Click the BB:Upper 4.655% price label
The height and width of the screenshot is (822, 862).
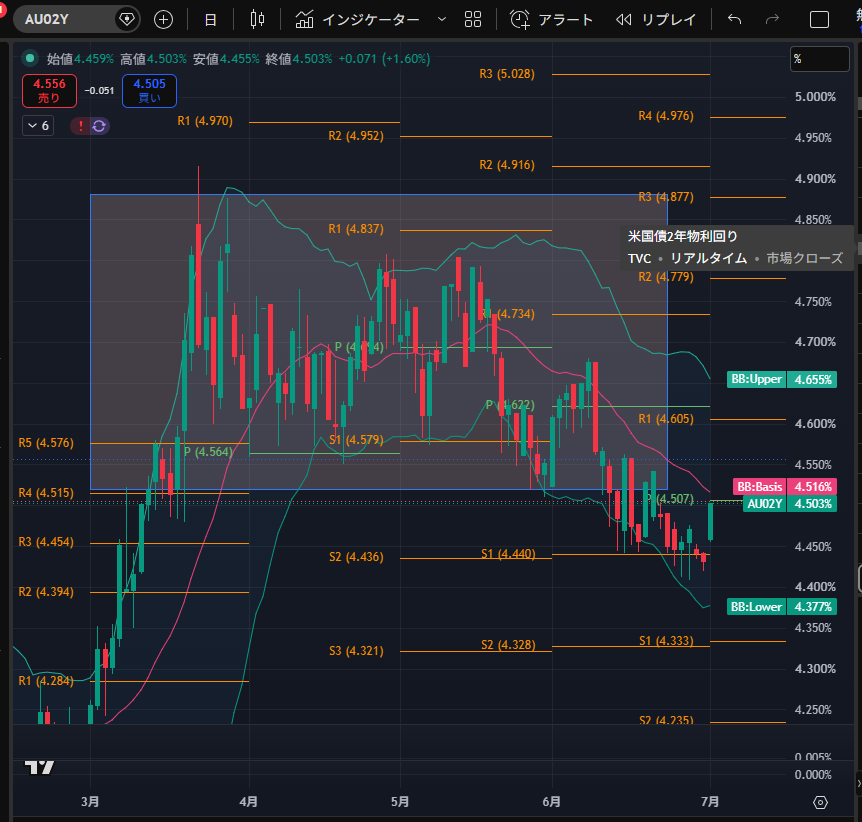pos(782,379)
